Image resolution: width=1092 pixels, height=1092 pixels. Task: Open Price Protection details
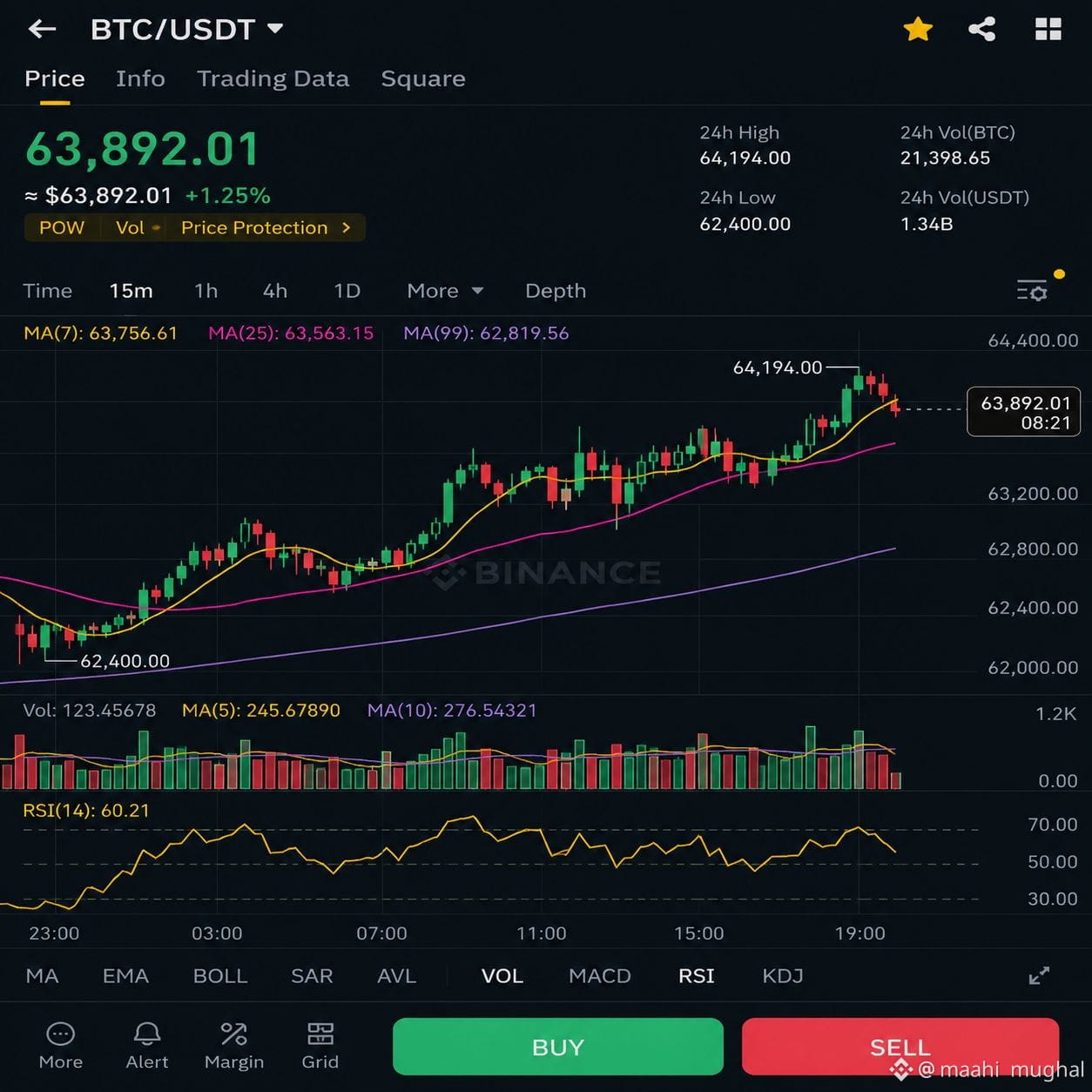tap(254, 227)
